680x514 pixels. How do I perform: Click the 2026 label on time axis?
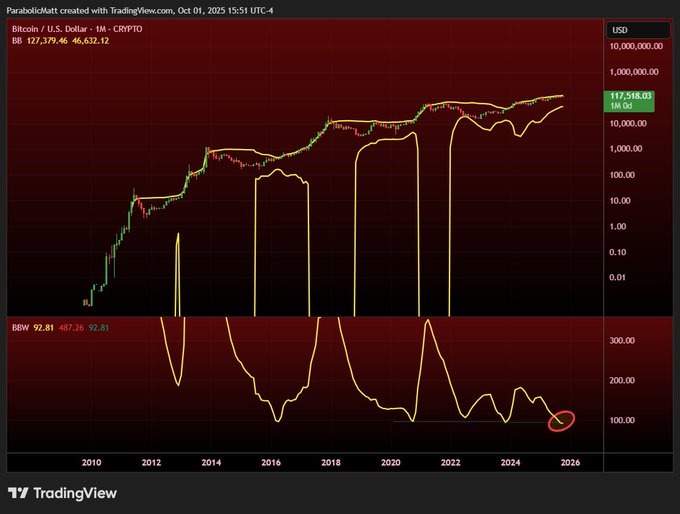click(570, 463)
